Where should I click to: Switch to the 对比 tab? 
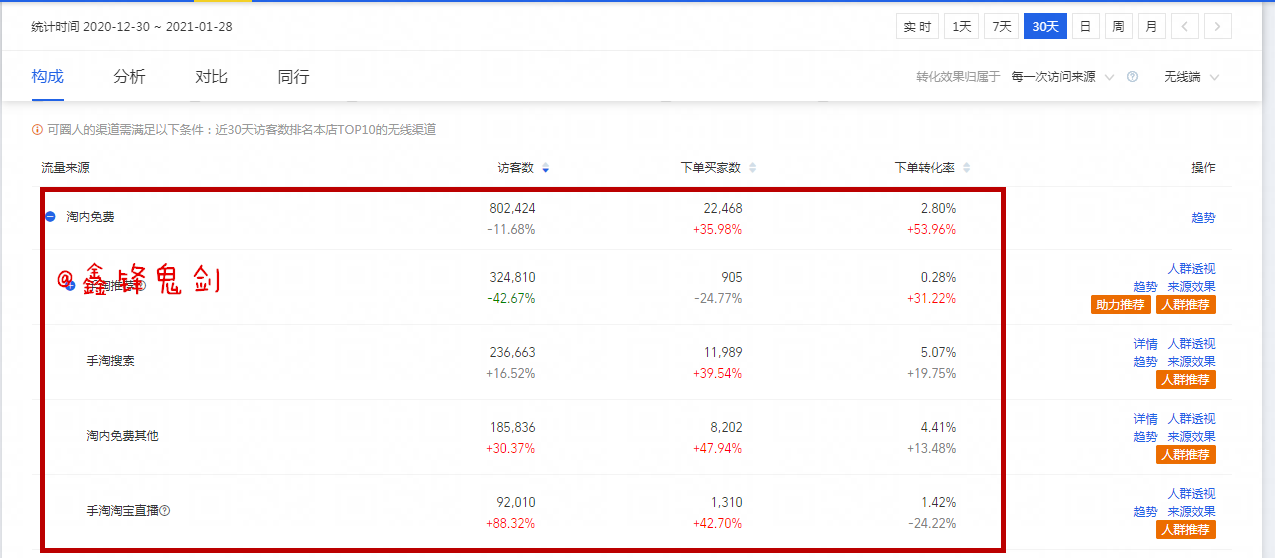click(x=211, y=77)
